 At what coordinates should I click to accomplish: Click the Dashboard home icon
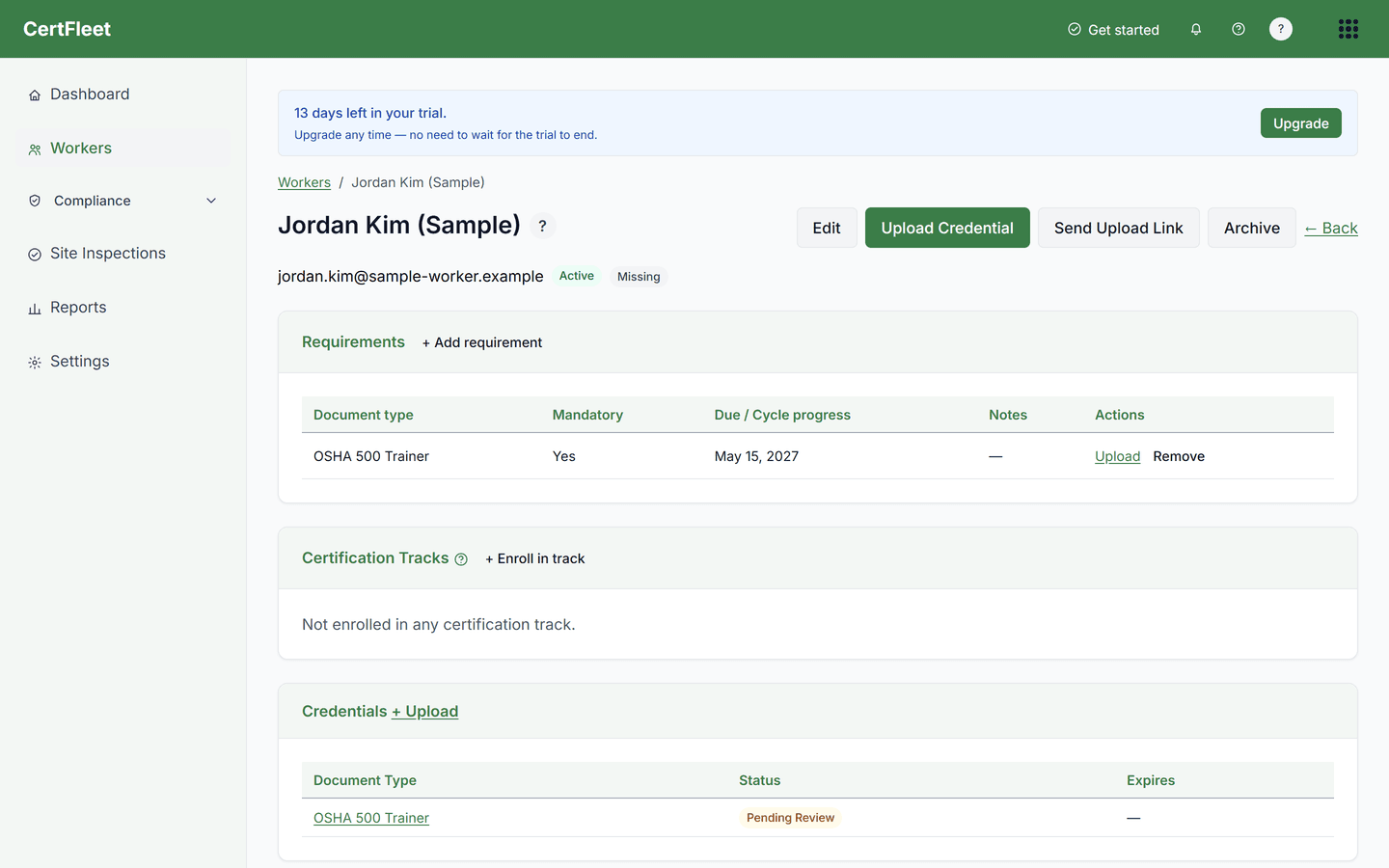point(35,95)
